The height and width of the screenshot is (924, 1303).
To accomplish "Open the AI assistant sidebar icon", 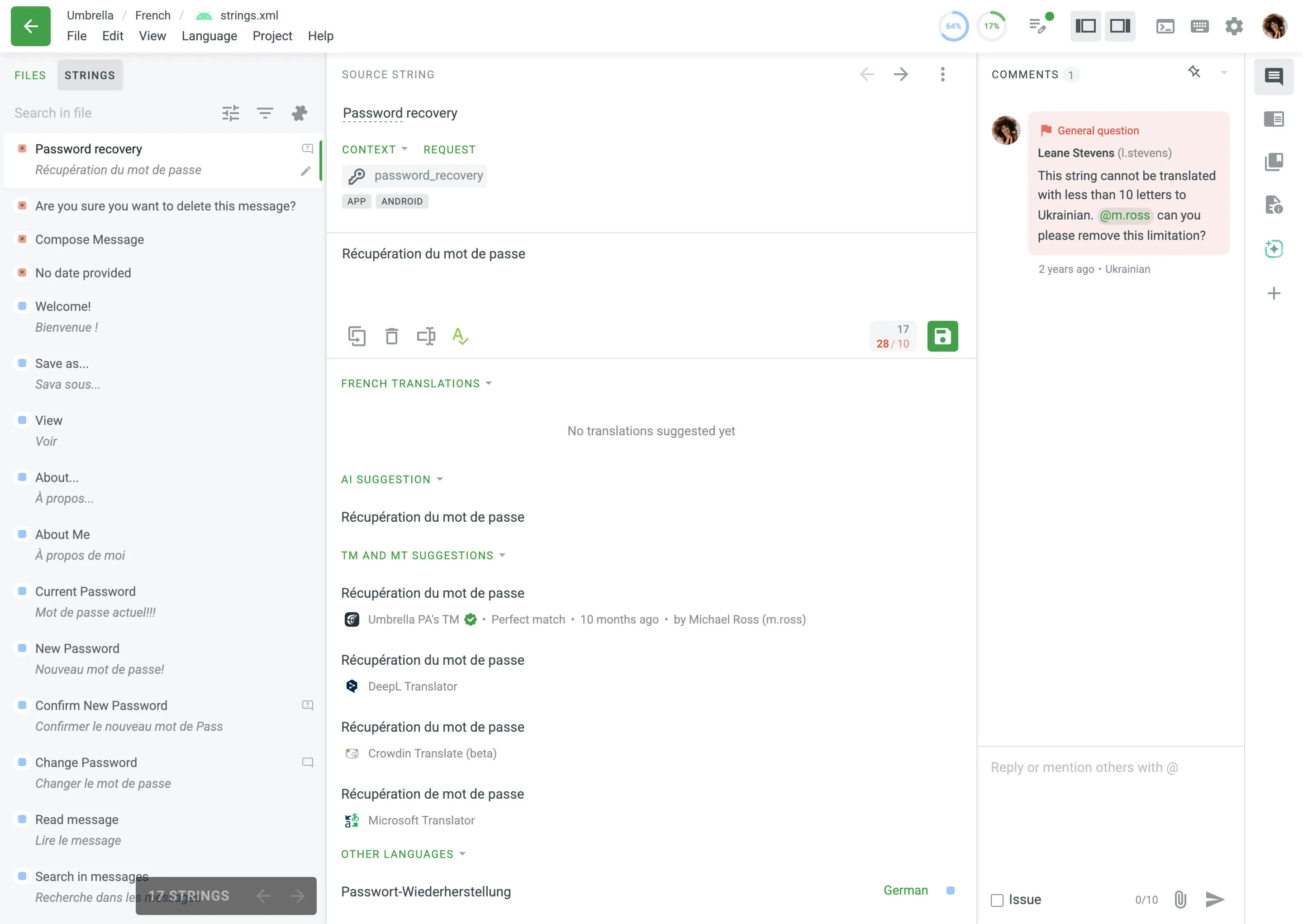I will (1274, 248).
